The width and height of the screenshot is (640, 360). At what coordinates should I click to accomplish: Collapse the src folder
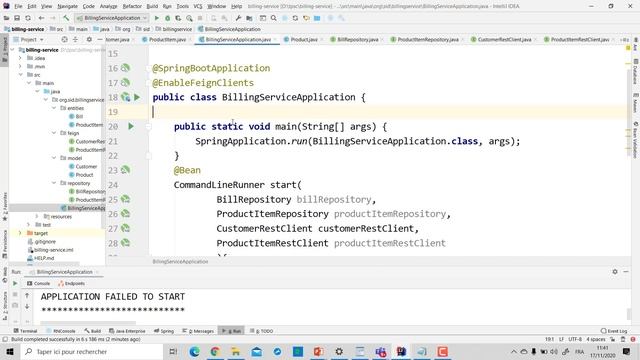[20, 75]
